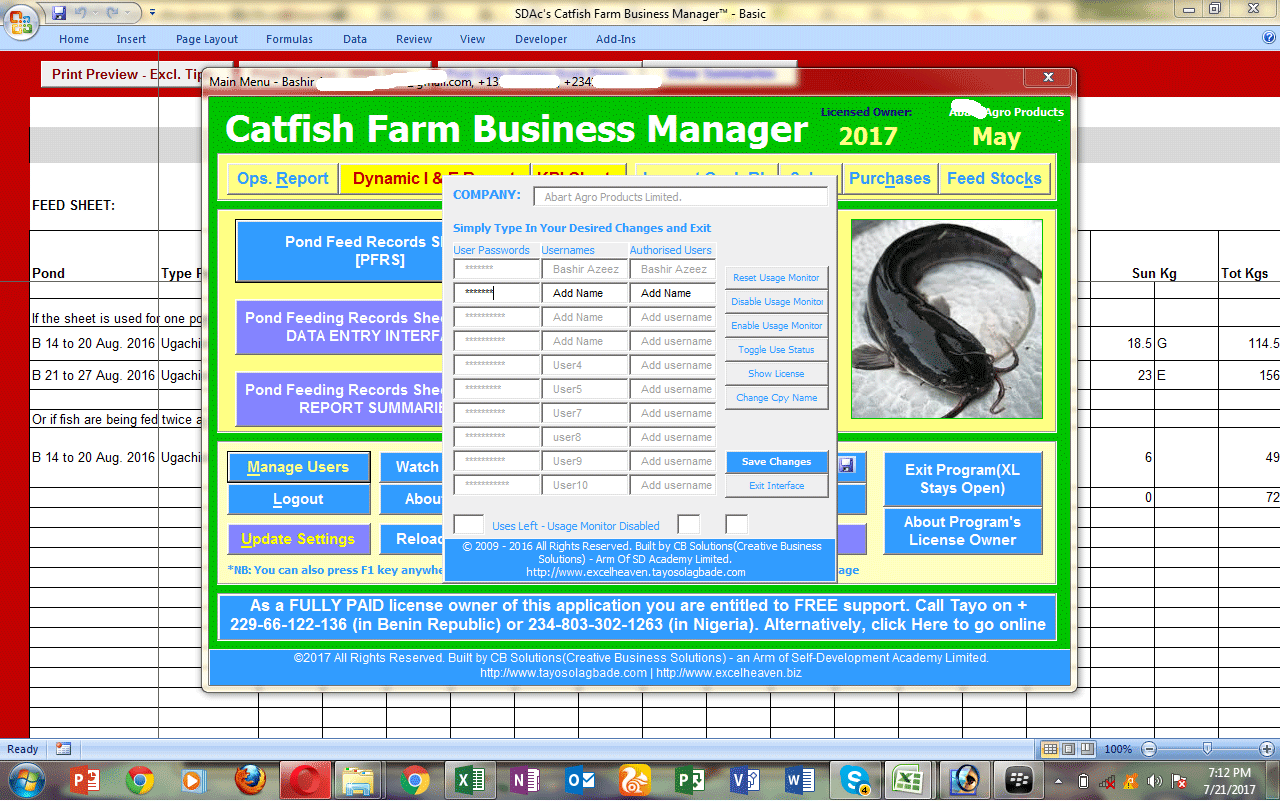Open the Page Layout ribbon tab
Image resolution: width=1280 pixels, height=804 pixels.
(x=207, y=39)
